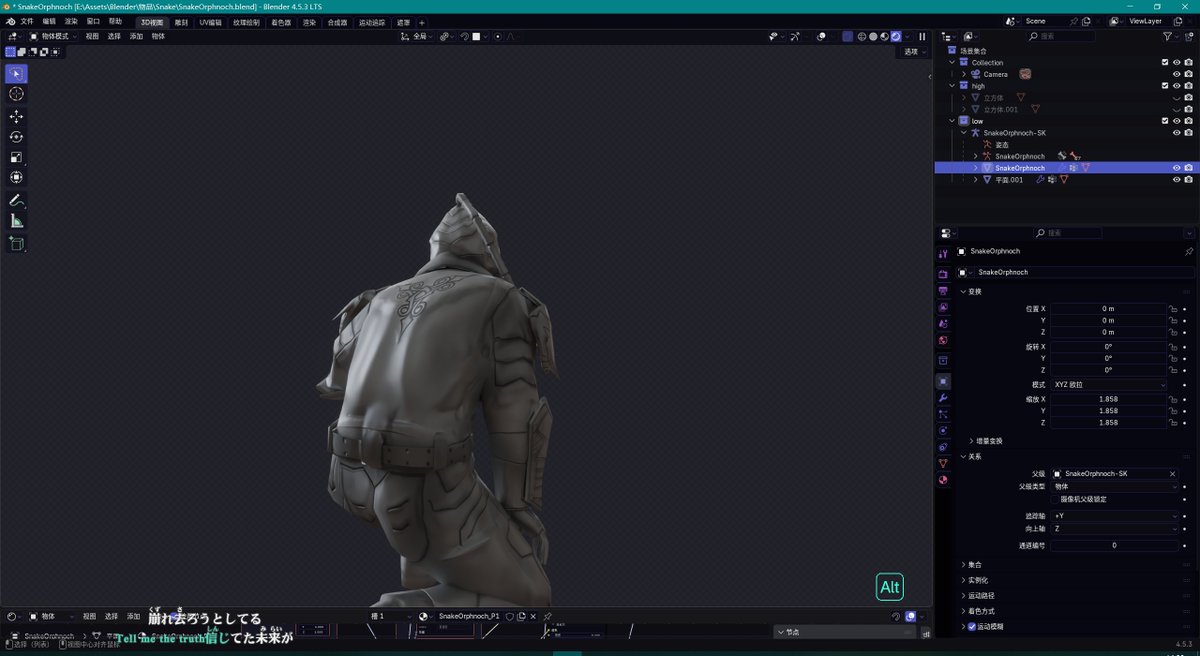Viewport: 1200px width, 656px height.
Task: Disable render for low collection camera icon
Action: (1188, 121)
